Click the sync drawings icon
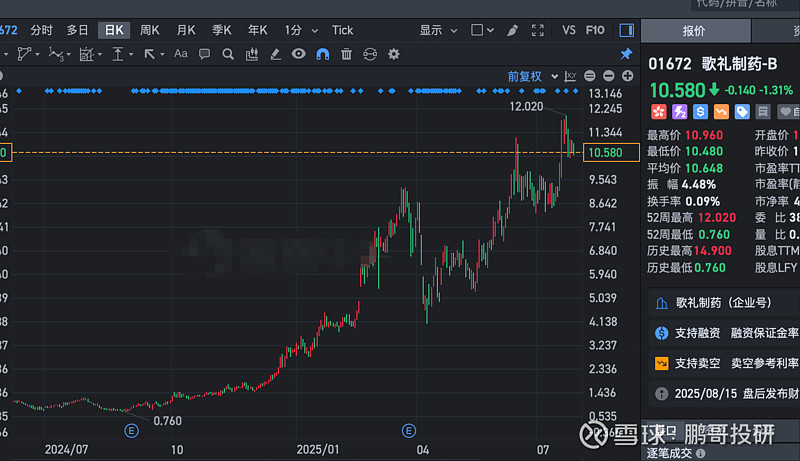Image resolution: width=800 pixels, height=461 pixels. click(x=370, y=54)
